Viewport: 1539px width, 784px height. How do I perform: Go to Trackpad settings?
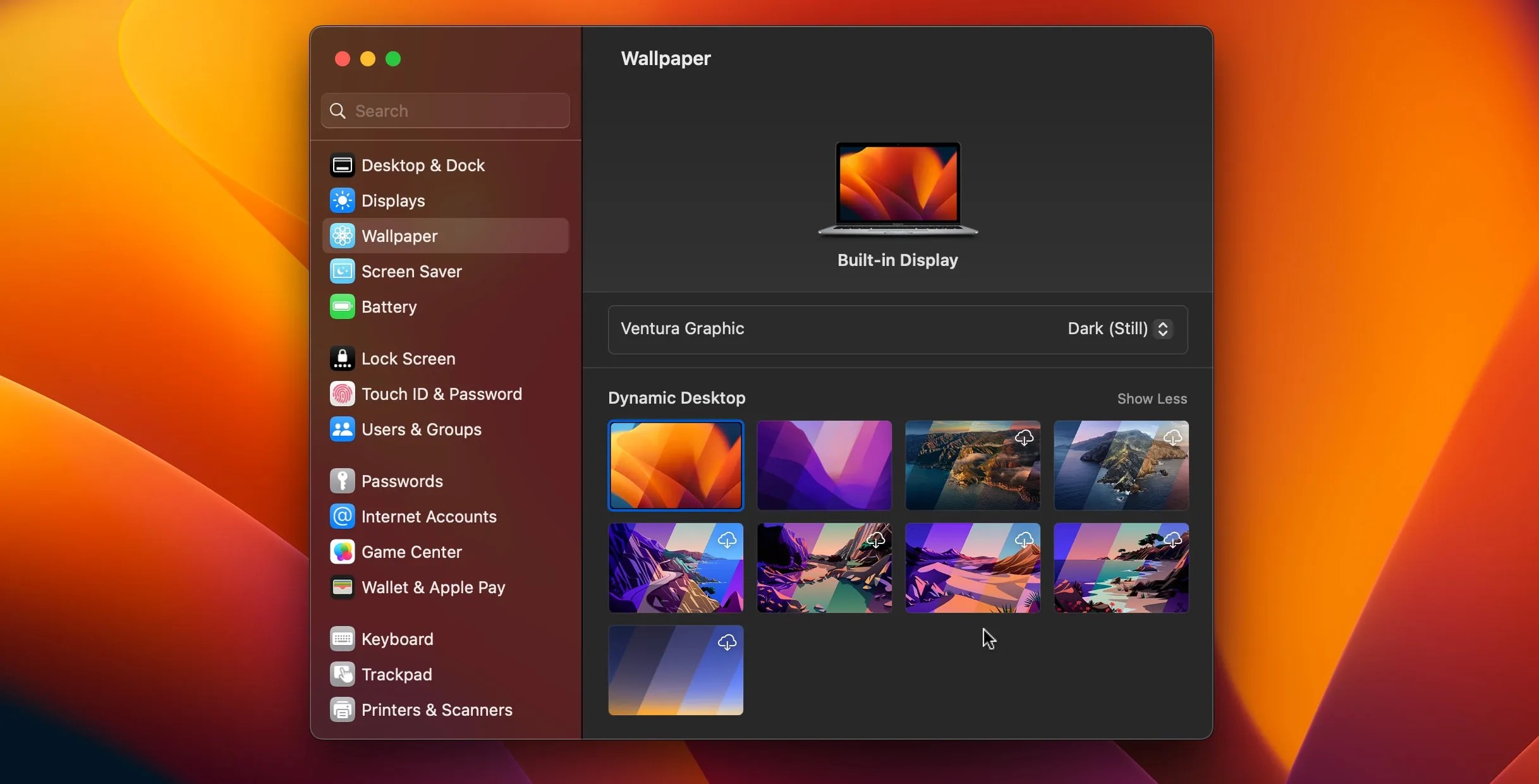tap(446, 675)
